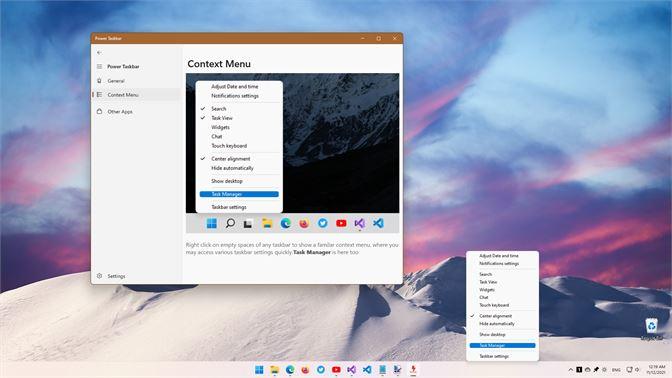The width and height of the screenshot is (672, 378).
Task: Click the ENG language indicator in the tray
Action: (x=616, y=370)
